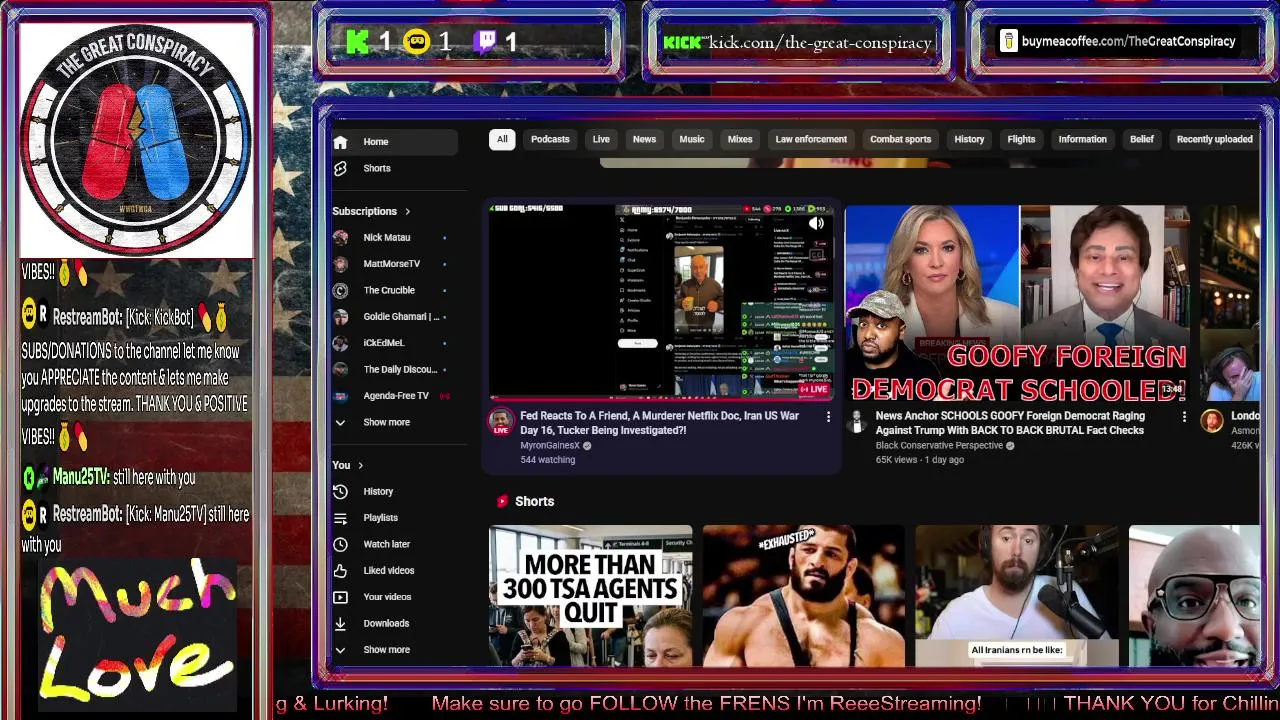Open the YouTube Home sidebar icon
Viewport: 1280px width, 720px height.
click(x=340, y=142)
